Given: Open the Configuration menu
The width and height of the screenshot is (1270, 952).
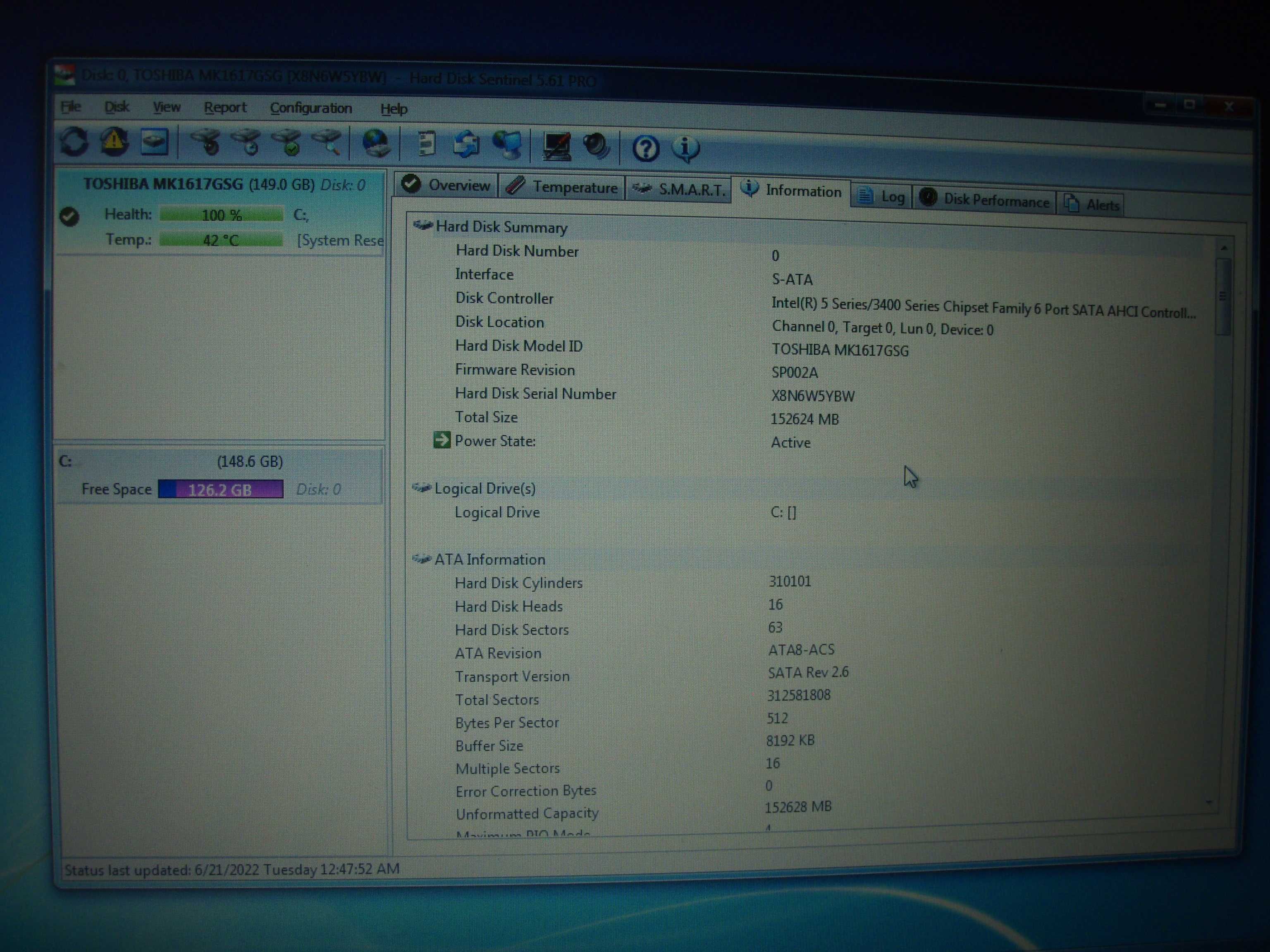Looking at the screenshot, I should pos(310,108).
